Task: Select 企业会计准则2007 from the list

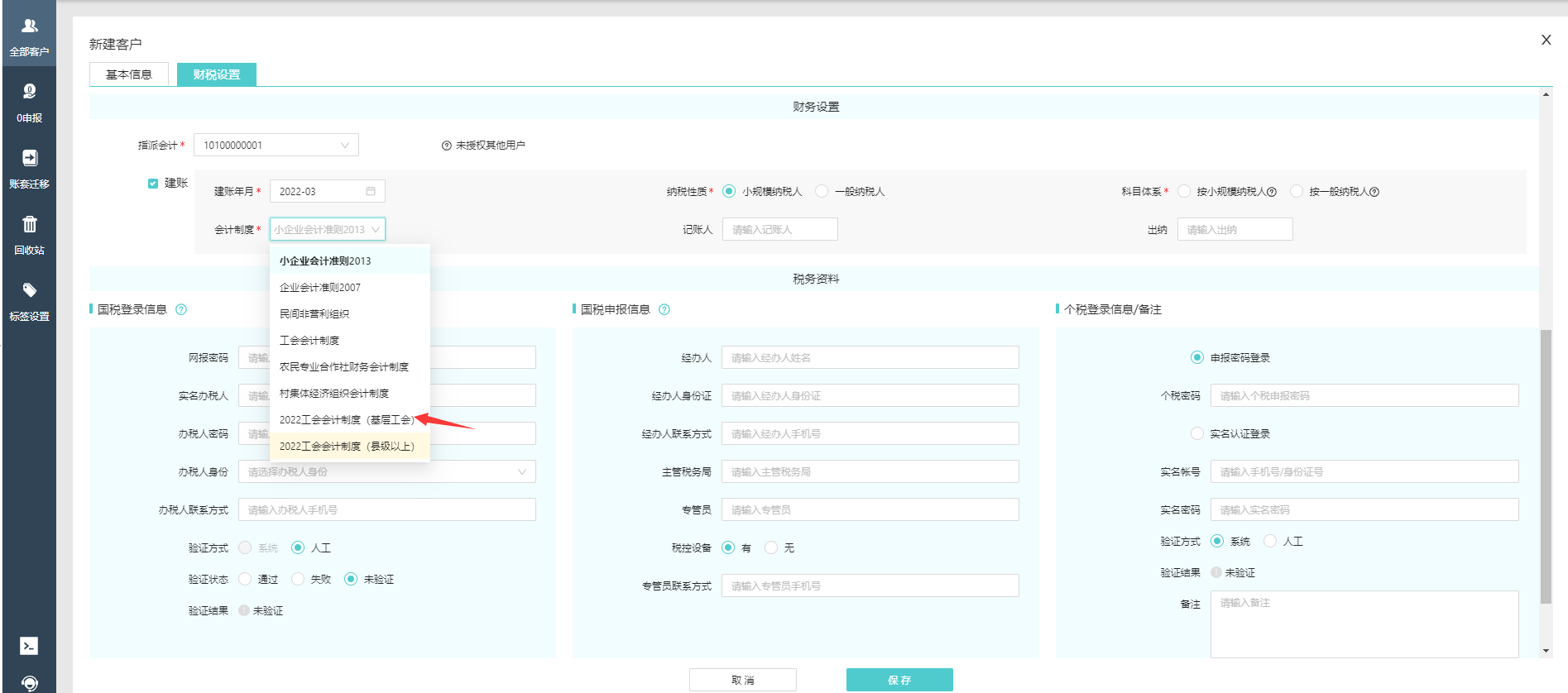Action: coord(320,287)
